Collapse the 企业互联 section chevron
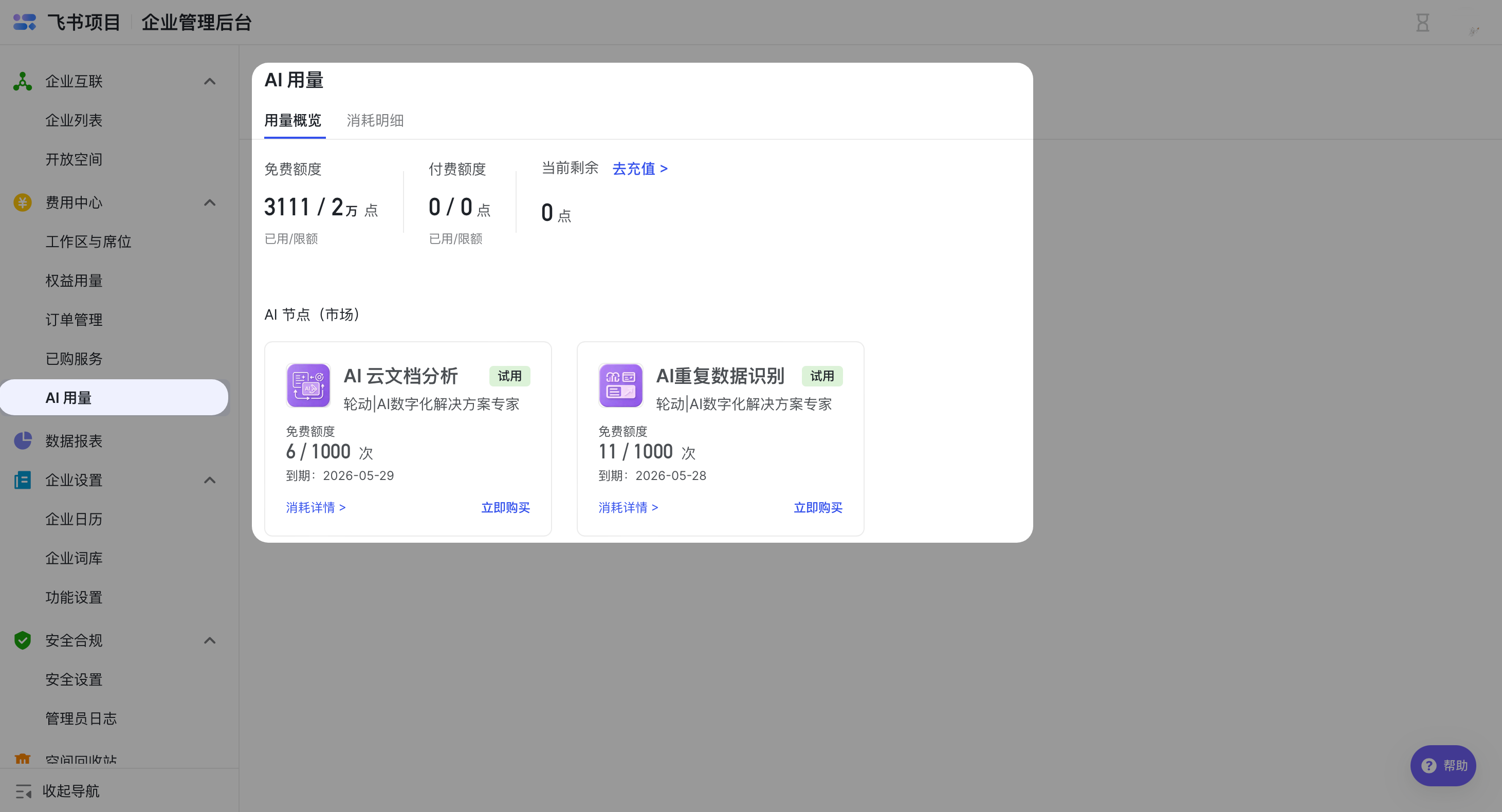This screenshot has height=812, width=1502. pos(210,81)
